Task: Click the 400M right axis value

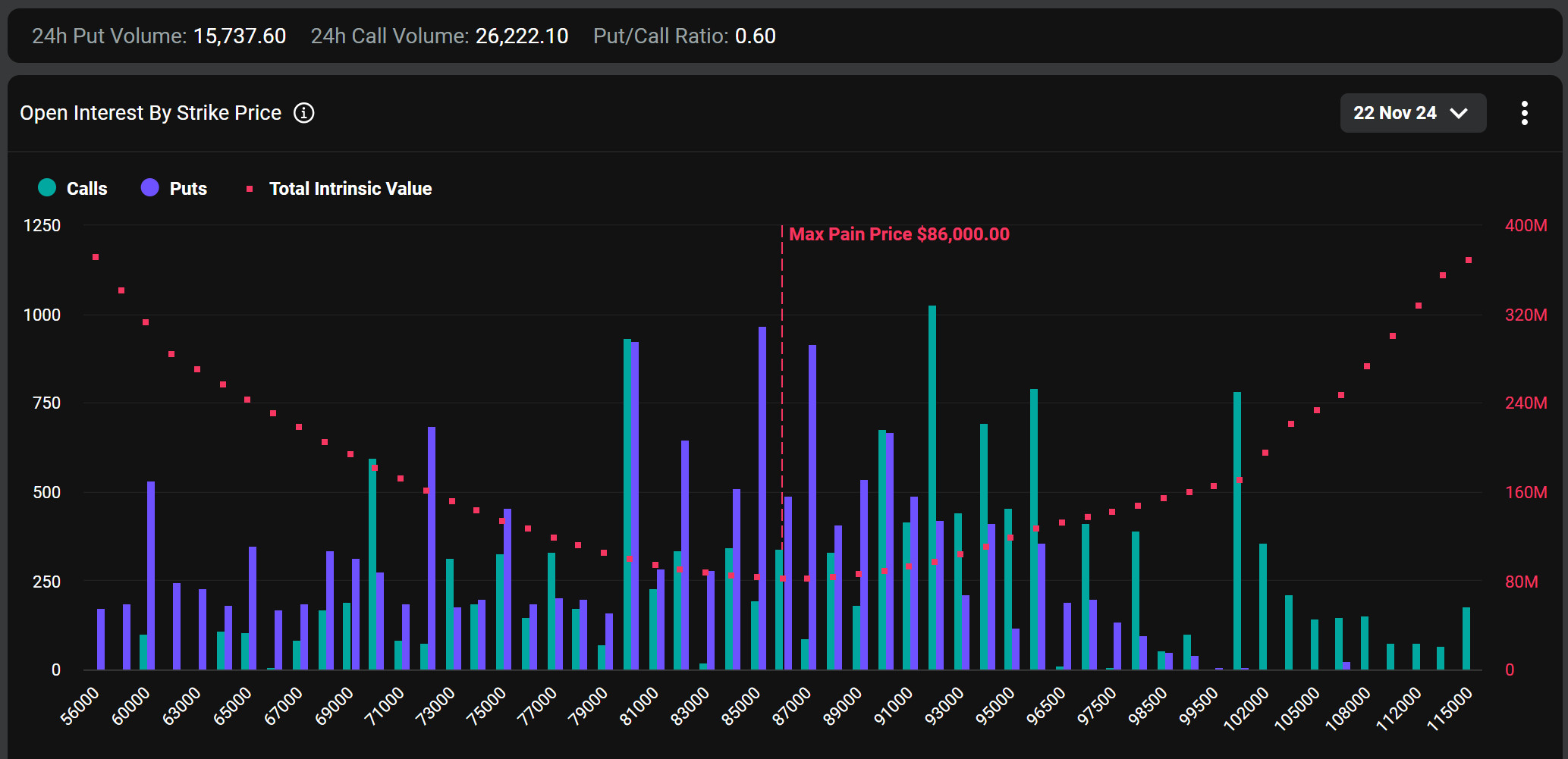Action: coord(1526,225)
